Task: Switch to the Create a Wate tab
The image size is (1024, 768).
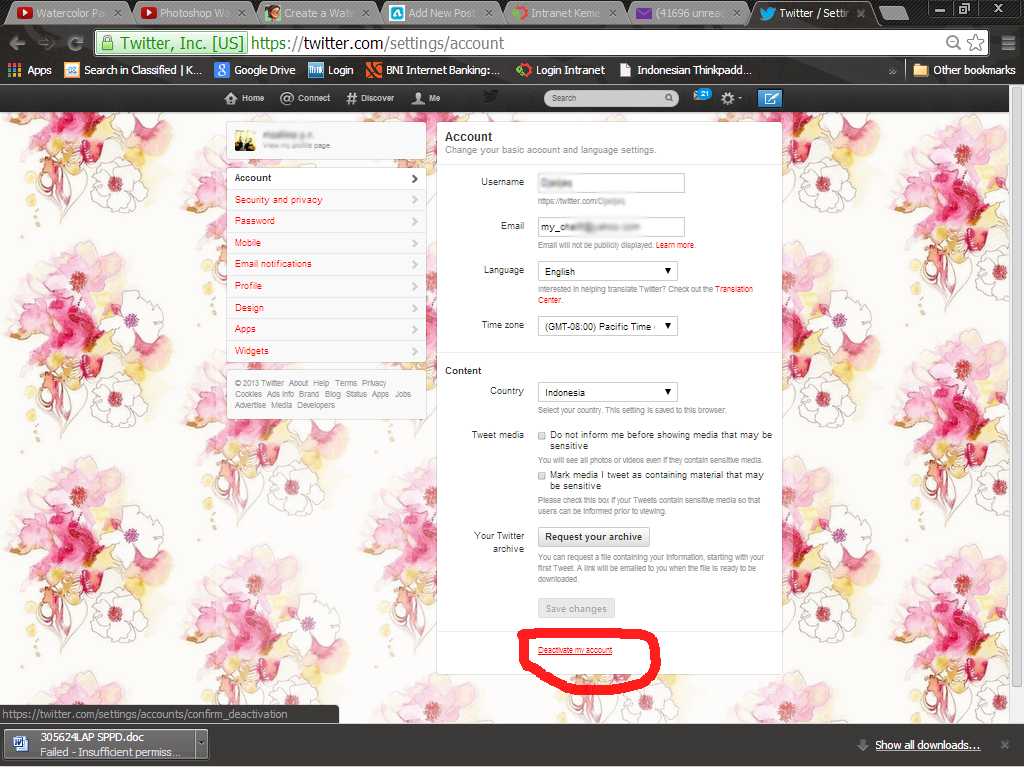Action: pyautogui.click(x=316, y=12)
